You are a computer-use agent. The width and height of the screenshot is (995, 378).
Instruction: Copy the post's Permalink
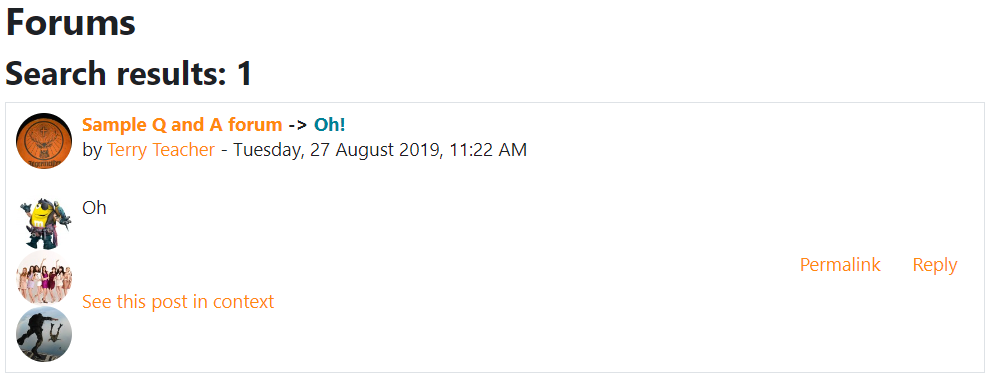pyautogui.click(x=840, y=264)
